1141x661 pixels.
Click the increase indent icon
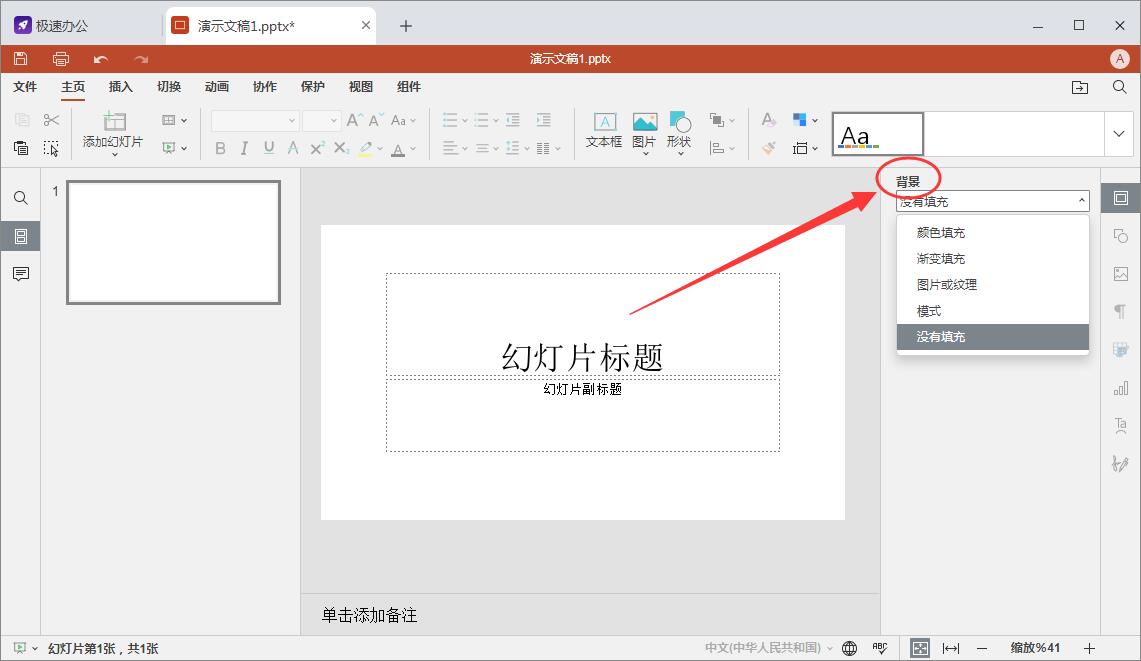[x=544, y=120]
